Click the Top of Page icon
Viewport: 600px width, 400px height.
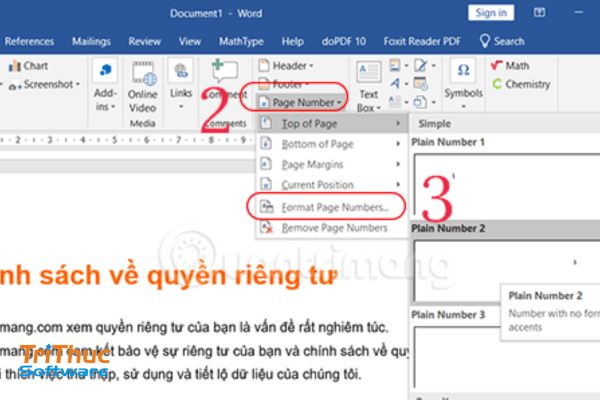266,123
